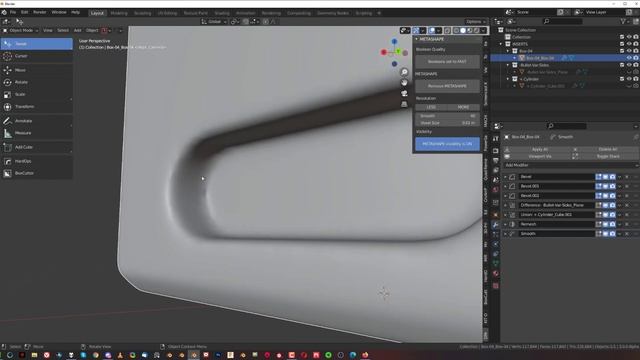Open the Modifiers wrench tab in Properties
The height and width of the screenshot is (360, 640).
pyautogui.click(x=495, y=224)
